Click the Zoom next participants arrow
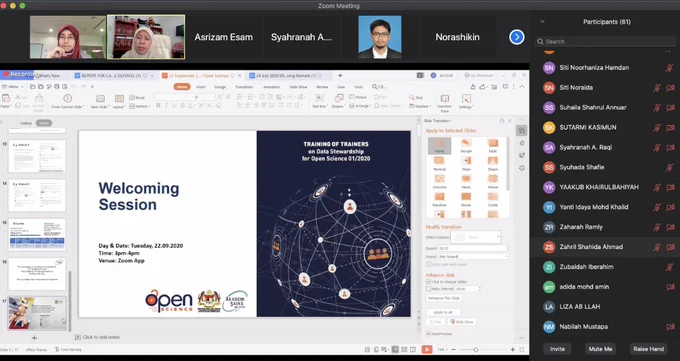This screenshot has width=680, height=361. pos(517,37)
